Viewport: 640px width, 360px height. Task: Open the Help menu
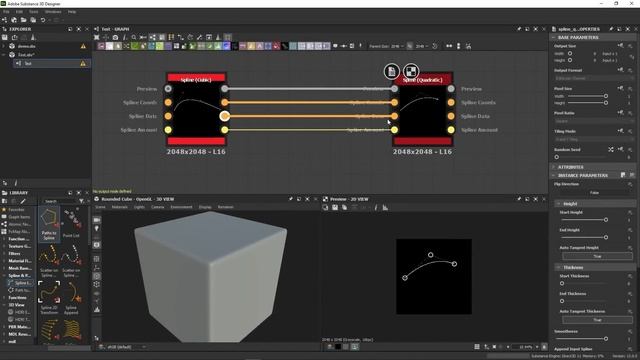coord(72,12)
